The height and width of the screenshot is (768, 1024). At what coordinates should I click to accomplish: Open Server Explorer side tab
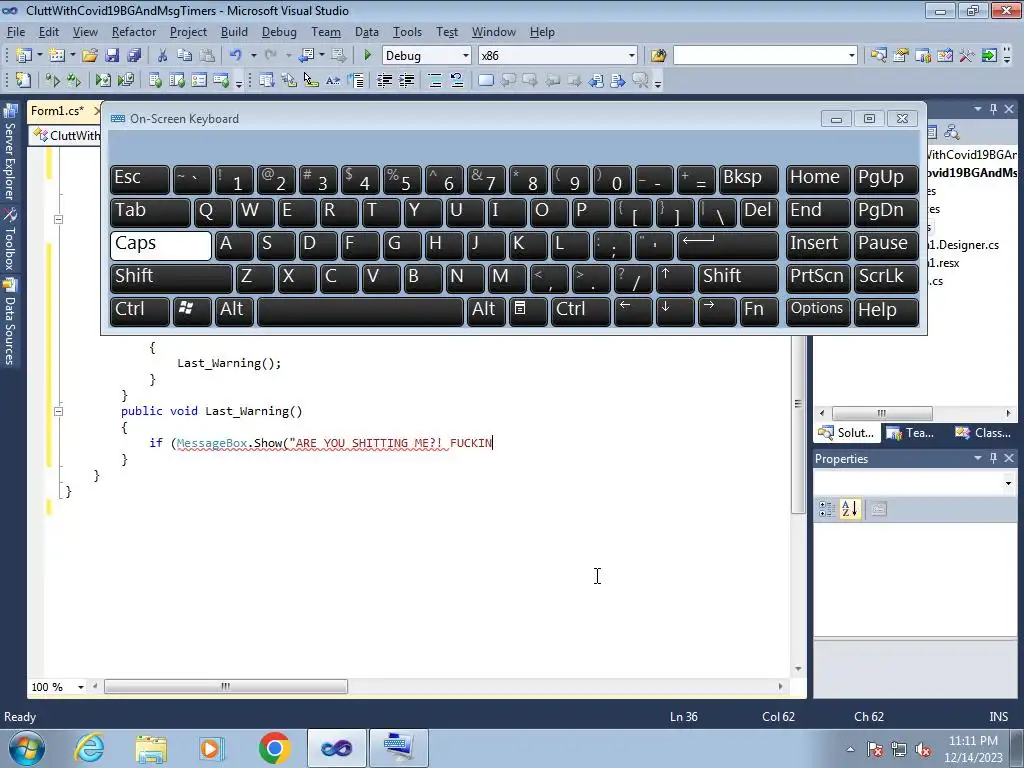click(10, 153)
